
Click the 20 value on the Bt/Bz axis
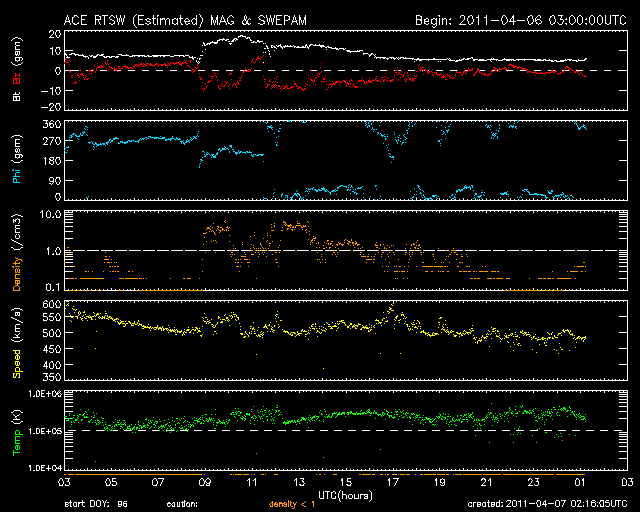tap(55, 34)
